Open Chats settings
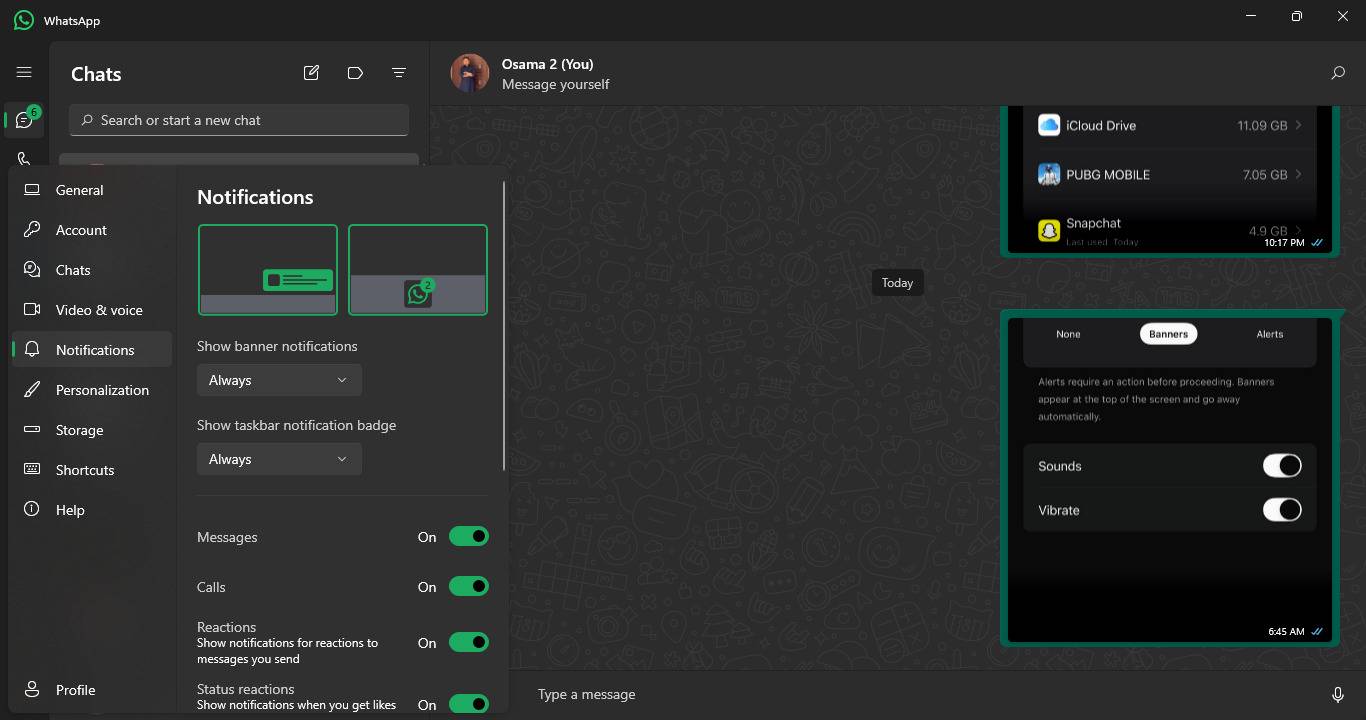The width and height of the screenshot is (1366, 720). (92, 270)
